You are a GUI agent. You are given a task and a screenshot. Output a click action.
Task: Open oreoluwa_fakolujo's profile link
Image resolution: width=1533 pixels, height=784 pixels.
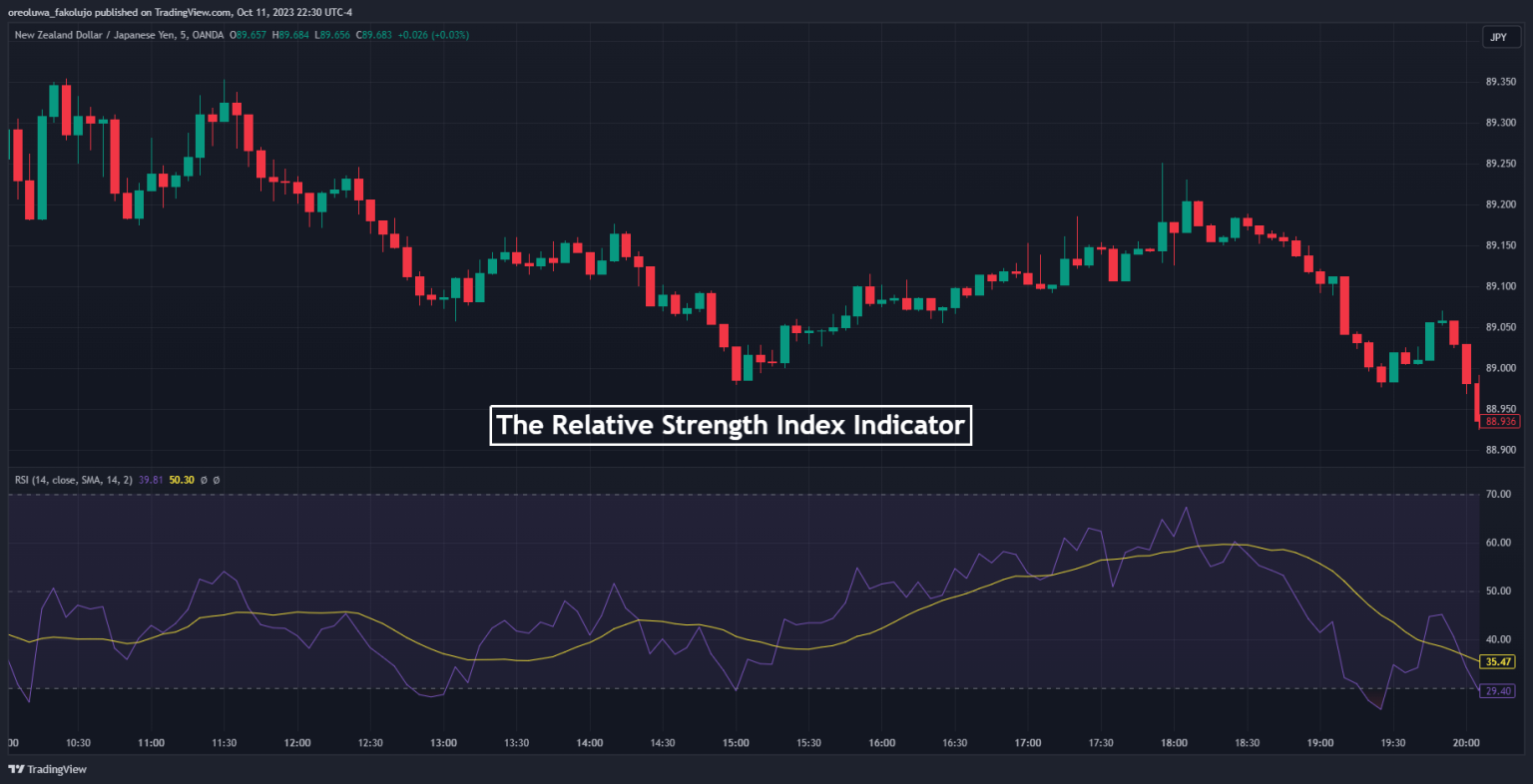tap(50, 11)
